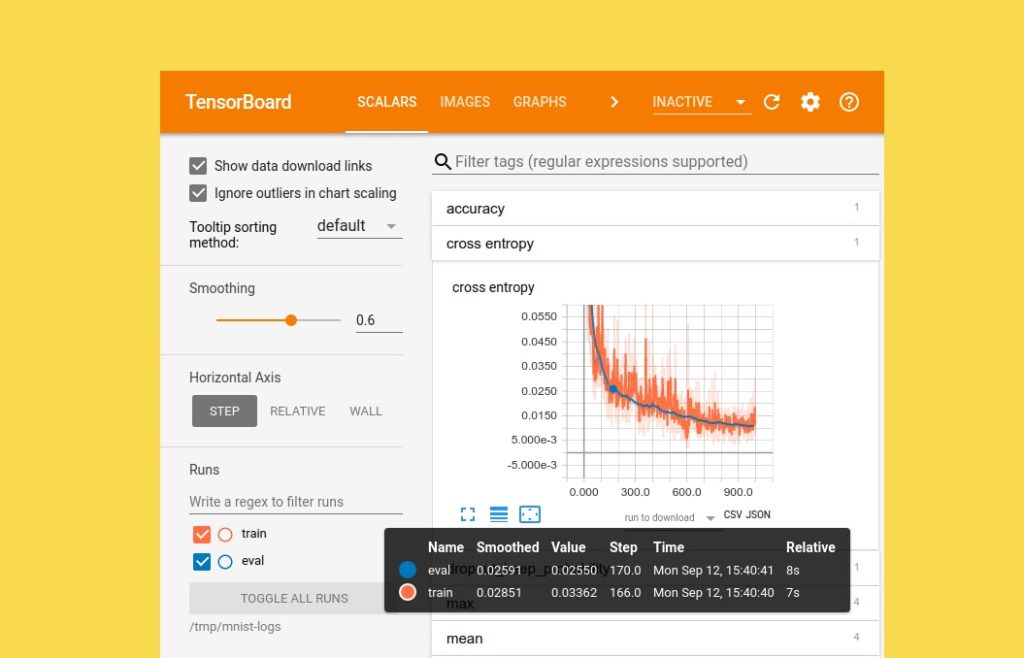Image resolution: width=1024 pixels, height=658 pixels.
Task: Click the cross entropy chart title
Action: 493,287
